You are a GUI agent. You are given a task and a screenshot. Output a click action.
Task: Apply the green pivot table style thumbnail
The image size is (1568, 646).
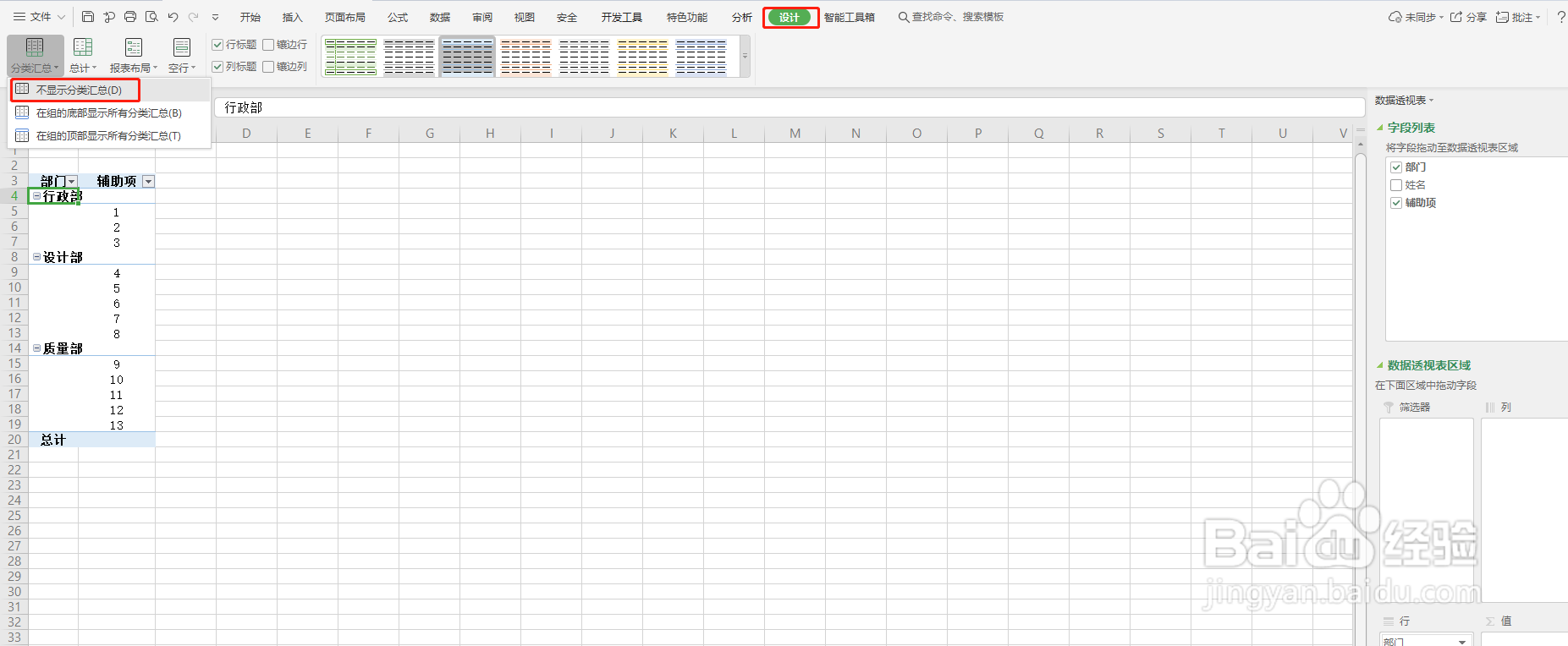[x=350, y=57]
